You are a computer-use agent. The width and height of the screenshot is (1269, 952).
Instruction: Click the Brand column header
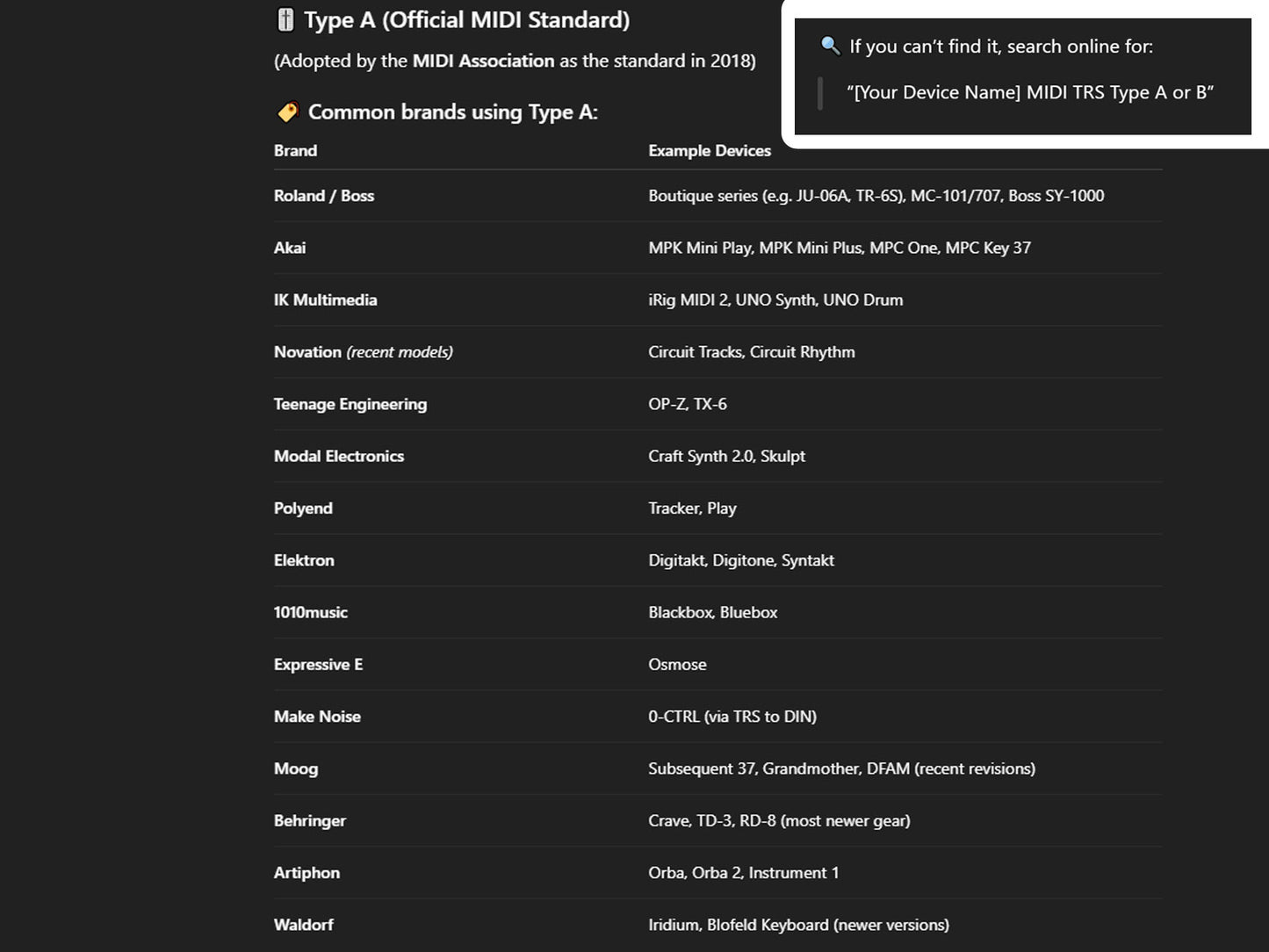(295, 151)
